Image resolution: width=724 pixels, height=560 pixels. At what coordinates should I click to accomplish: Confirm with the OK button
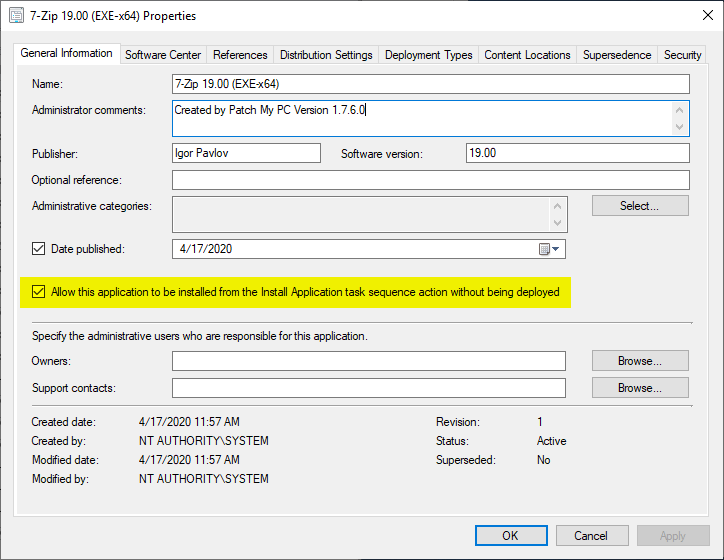click(x=511, y=536)
